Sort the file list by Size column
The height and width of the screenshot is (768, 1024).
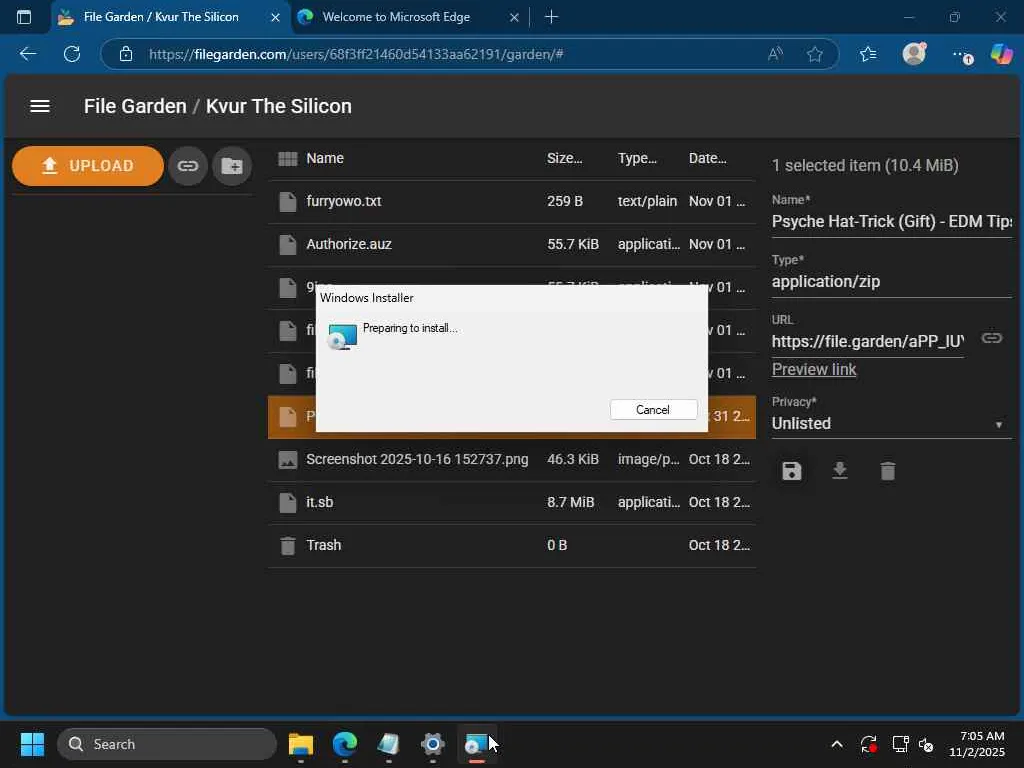564,158
